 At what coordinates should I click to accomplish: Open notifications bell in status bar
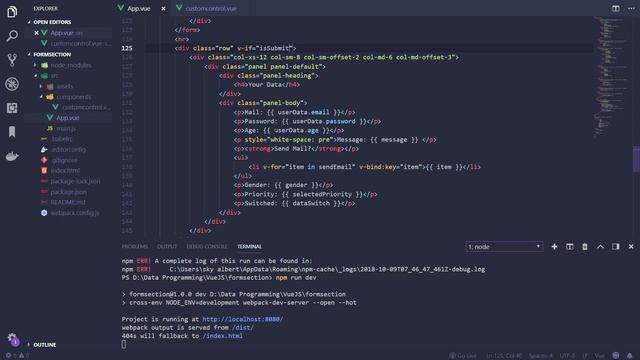pos(630,356)
